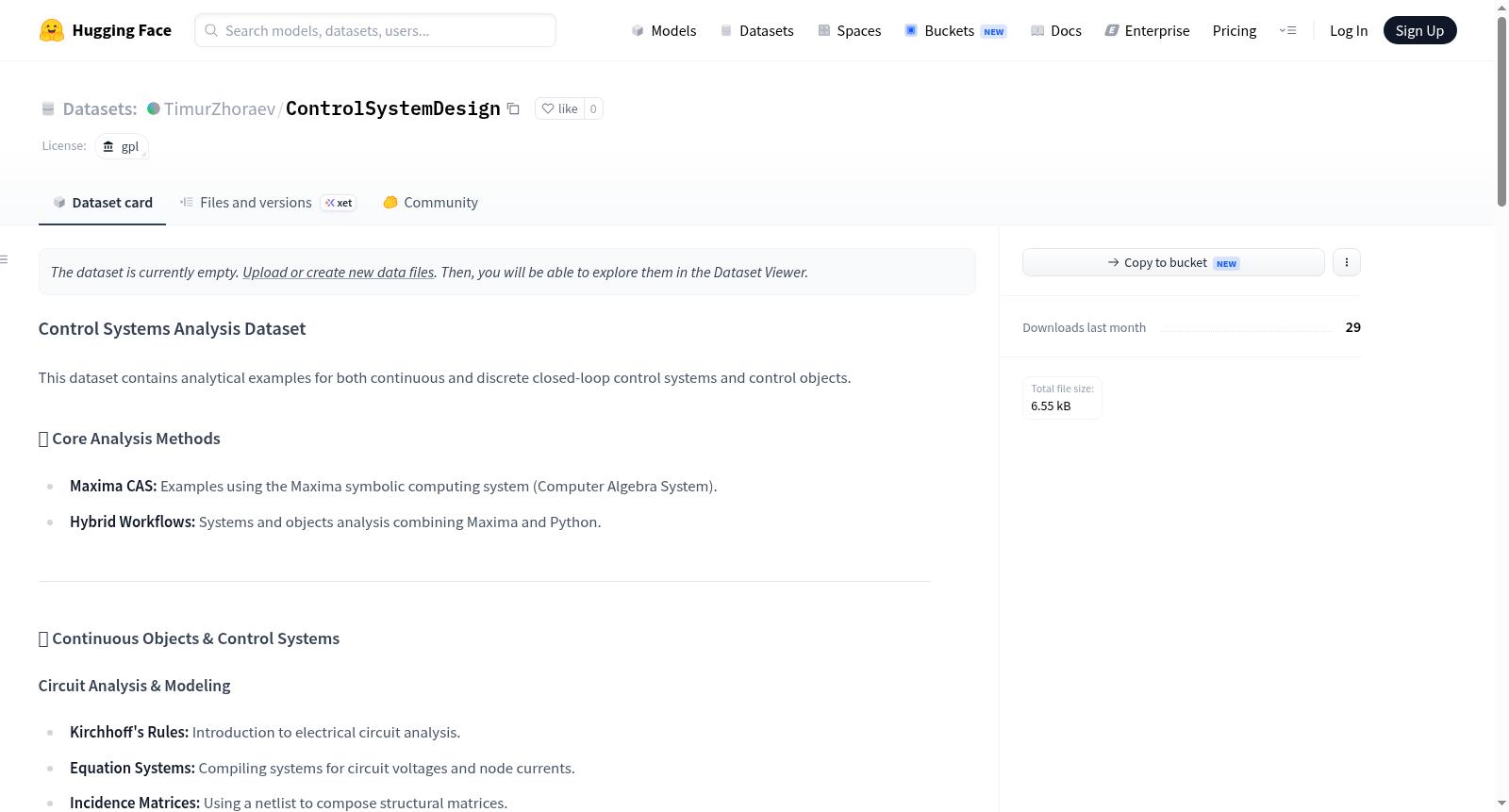Click the Control Systems Analysis Dataset heading

click(x=172, y=328)
